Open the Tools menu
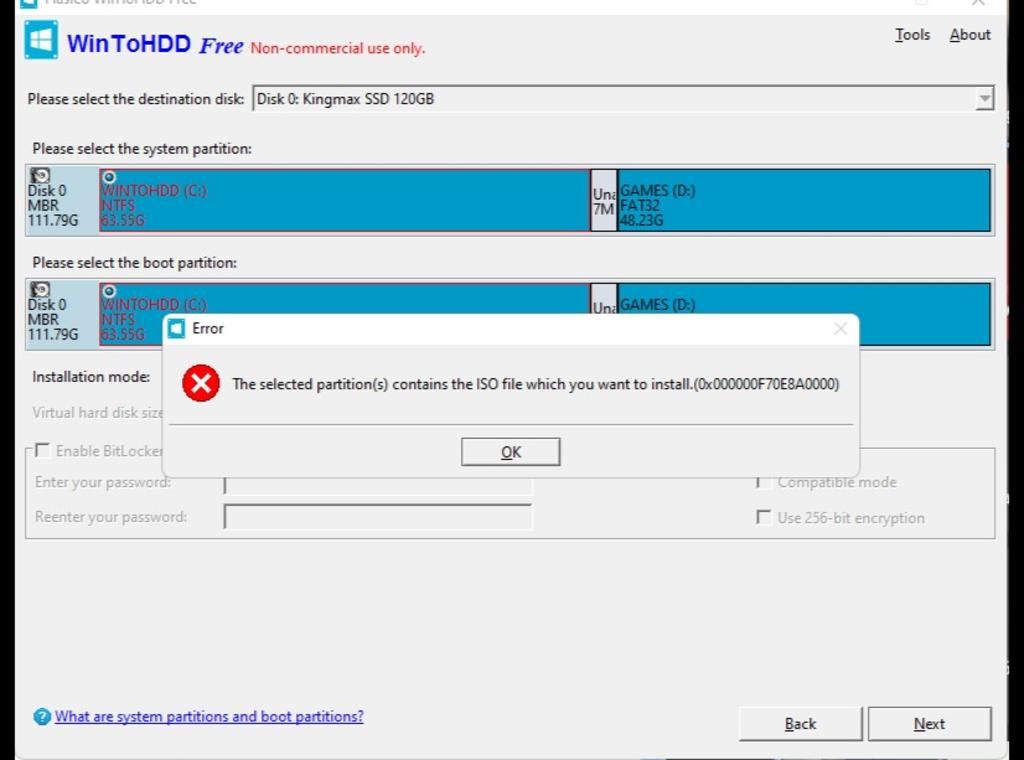This screenshot has width=1024, height=760. coord(912,35)
